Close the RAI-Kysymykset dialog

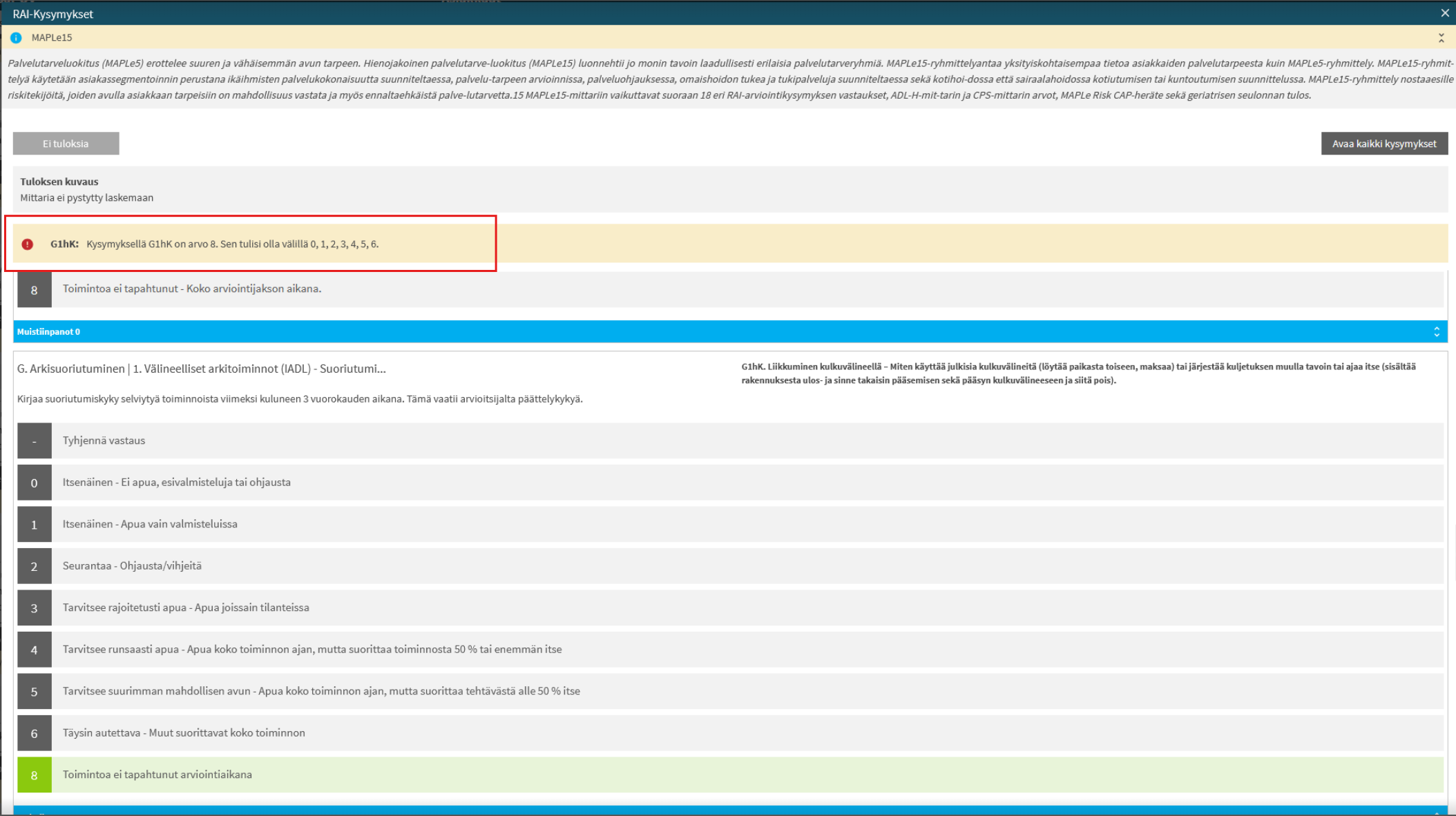(x=1444, y=13)
